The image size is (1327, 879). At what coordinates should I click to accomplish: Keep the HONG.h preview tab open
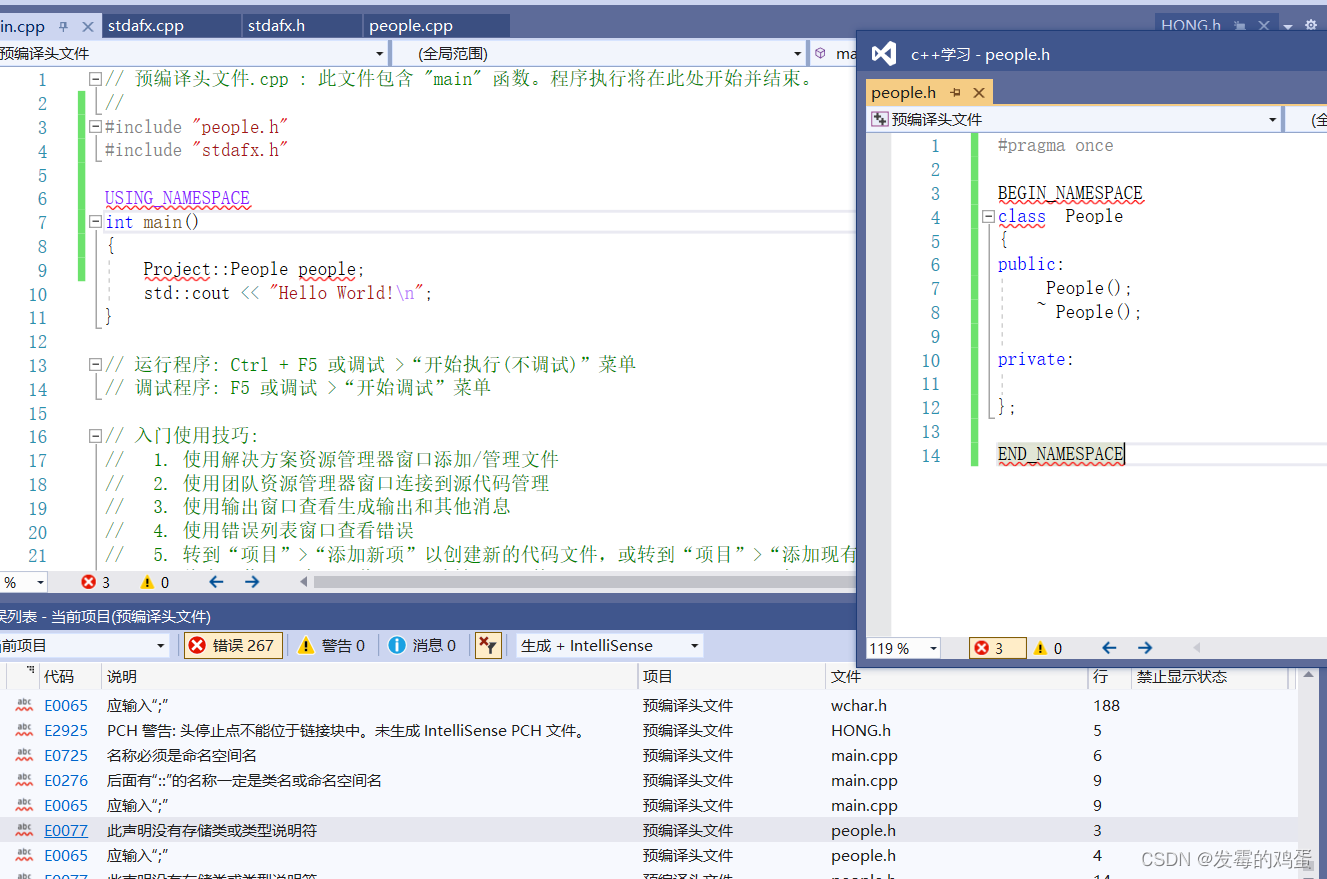(x=1240, y=27)
